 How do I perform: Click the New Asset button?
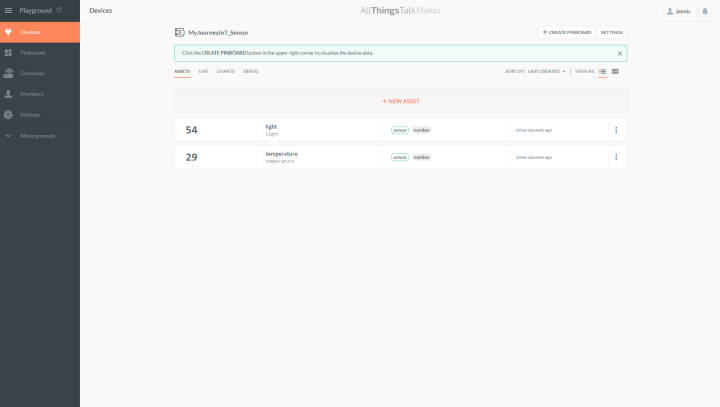(400, 101)
